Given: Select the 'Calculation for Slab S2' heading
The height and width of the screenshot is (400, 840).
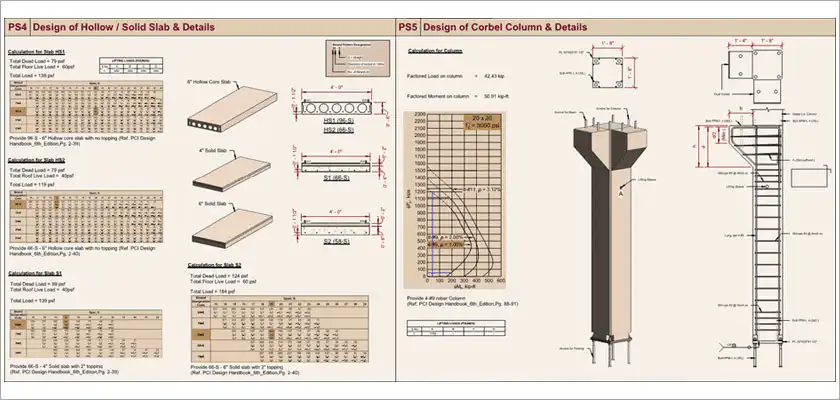Looking at the screenshot, I should click(x=214, y=265).
